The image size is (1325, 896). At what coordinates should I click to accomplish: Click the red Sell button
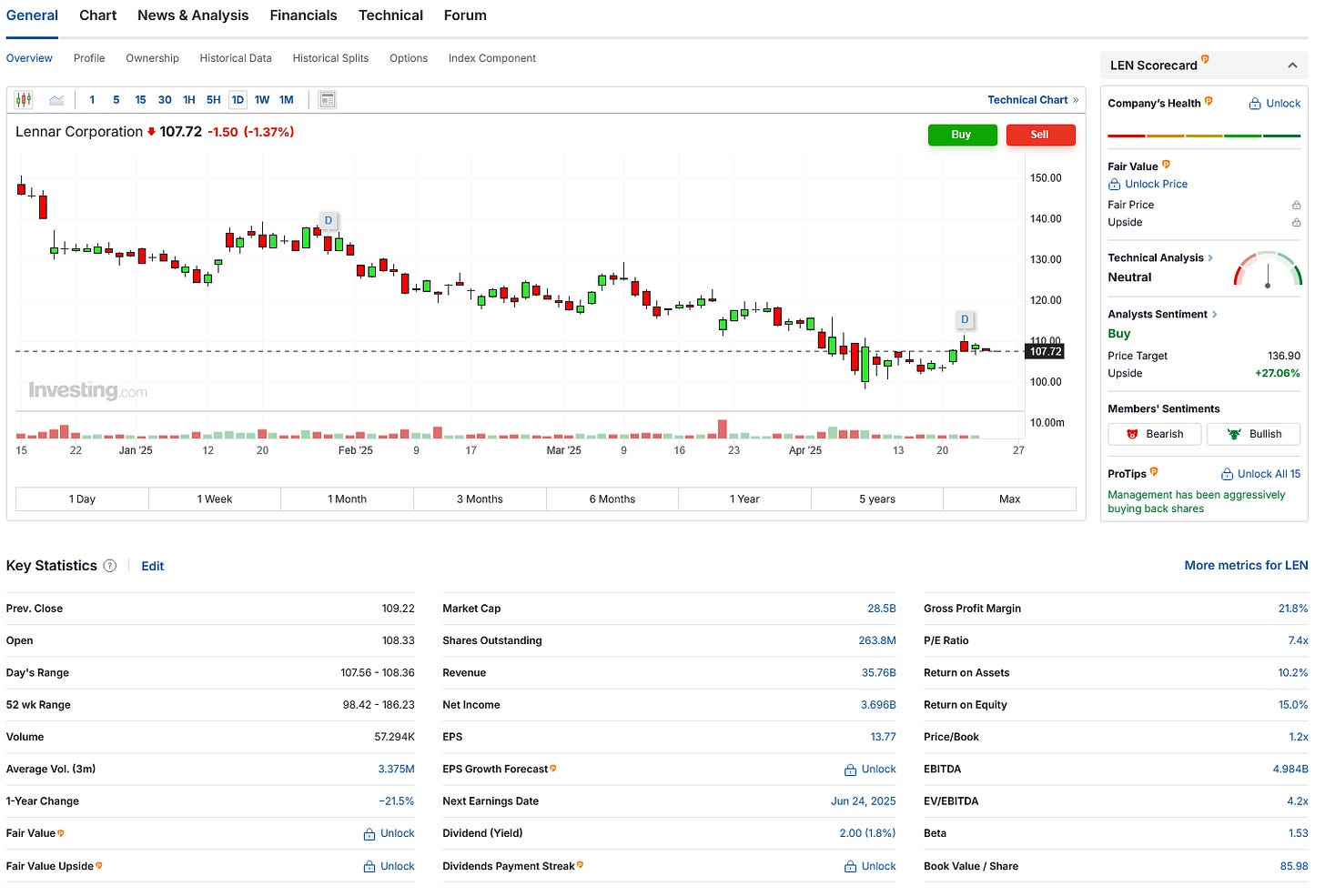[1040, 135]
